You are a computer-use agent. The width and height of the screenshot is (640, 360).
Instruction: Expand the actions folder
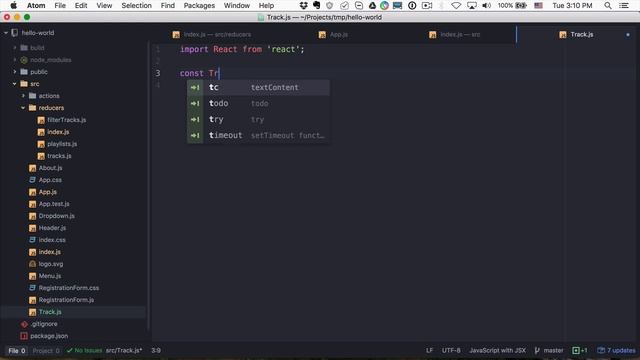(23, 96)
